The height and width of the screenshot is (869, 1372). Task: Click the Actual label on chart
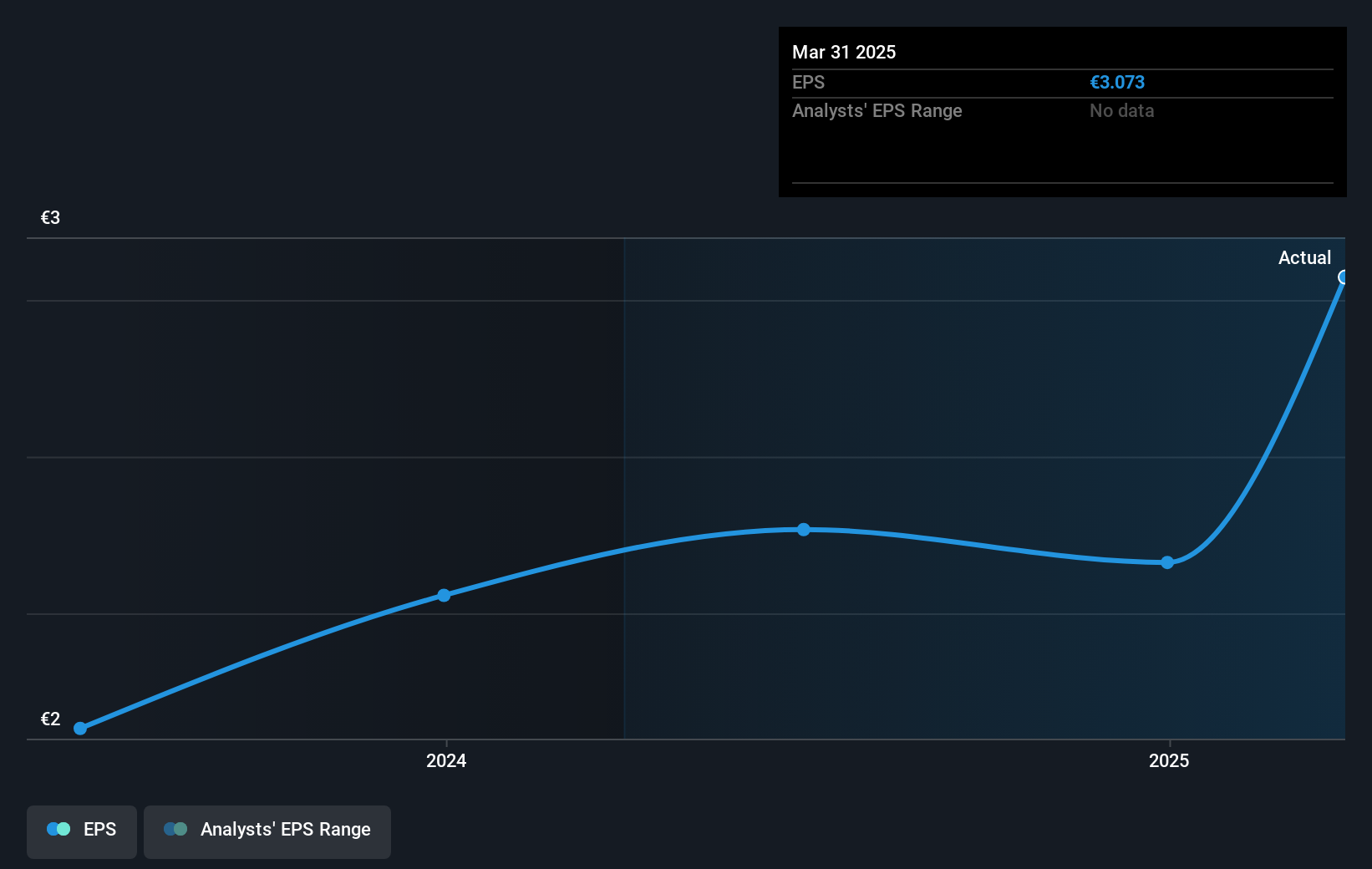1304,257
